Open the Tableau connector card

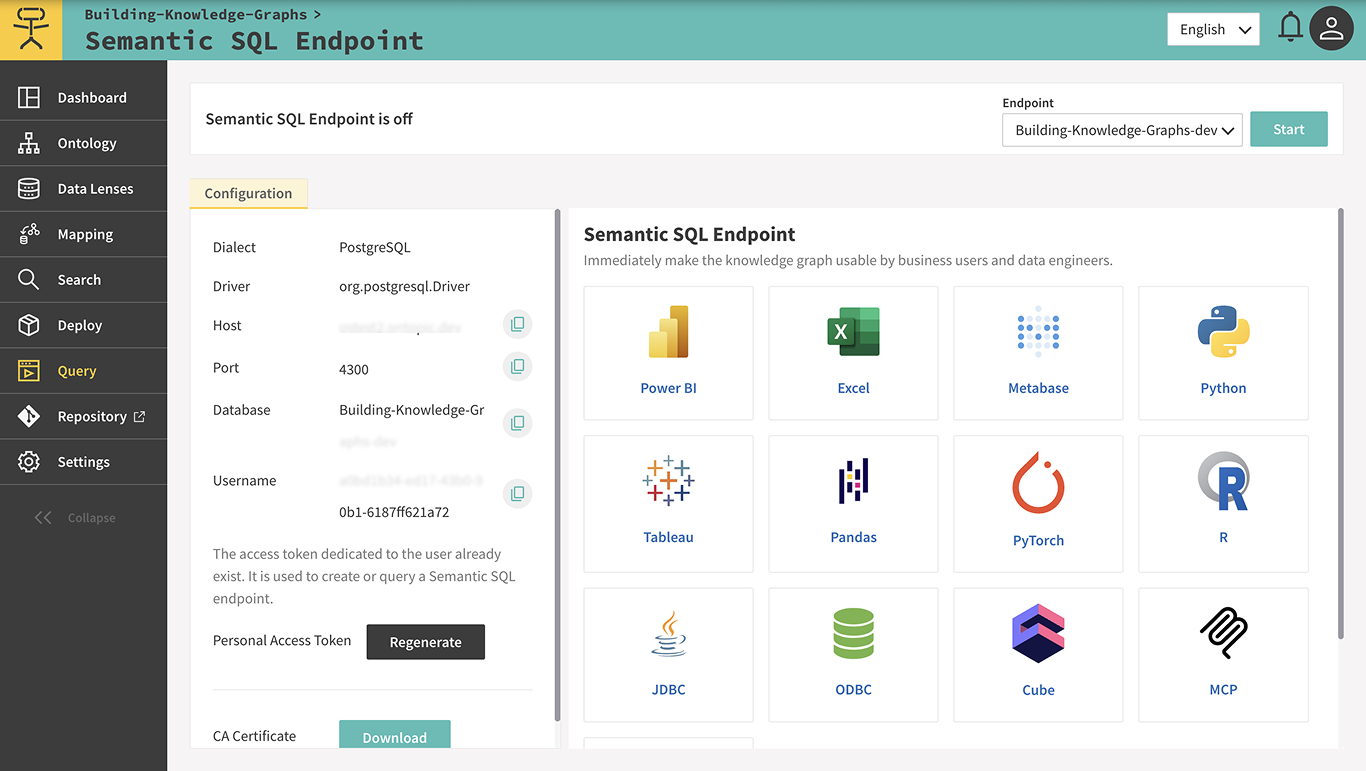click(x=668, y=504)
